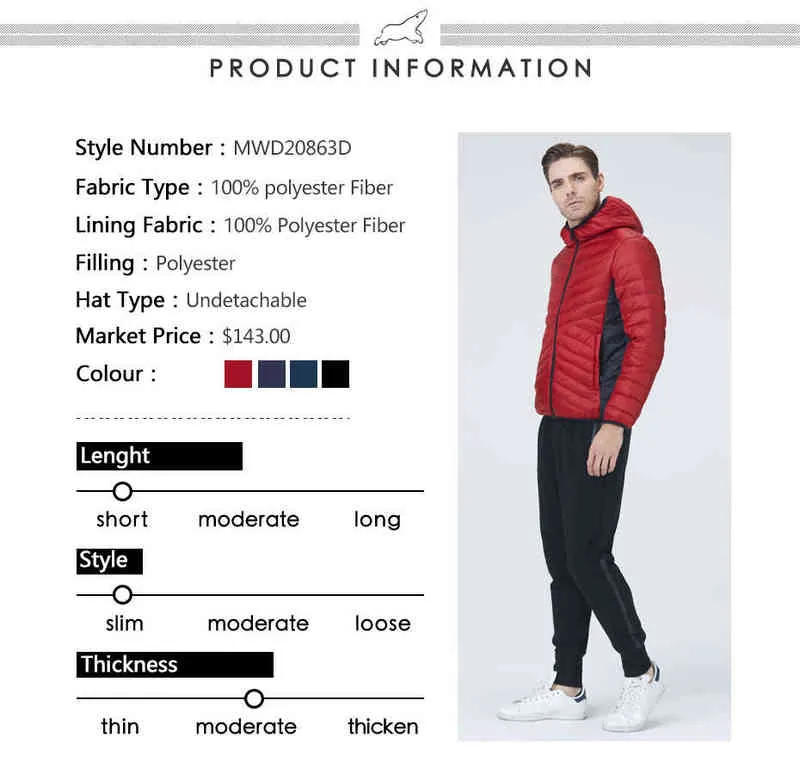The image size is (800, 774).
Task: Select the purple-navy colour swatch
Action: pos(271,374)
